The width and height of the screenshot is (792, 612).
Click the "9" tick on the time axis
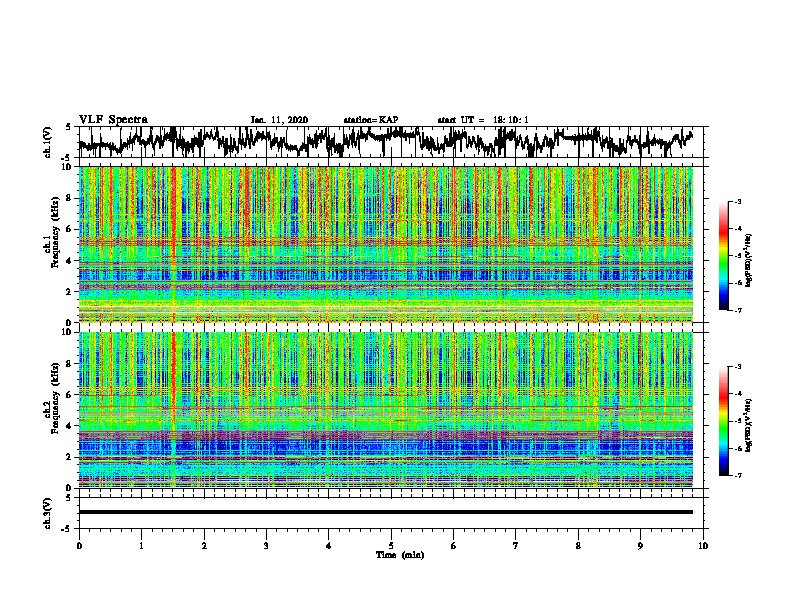coord(640,546)
